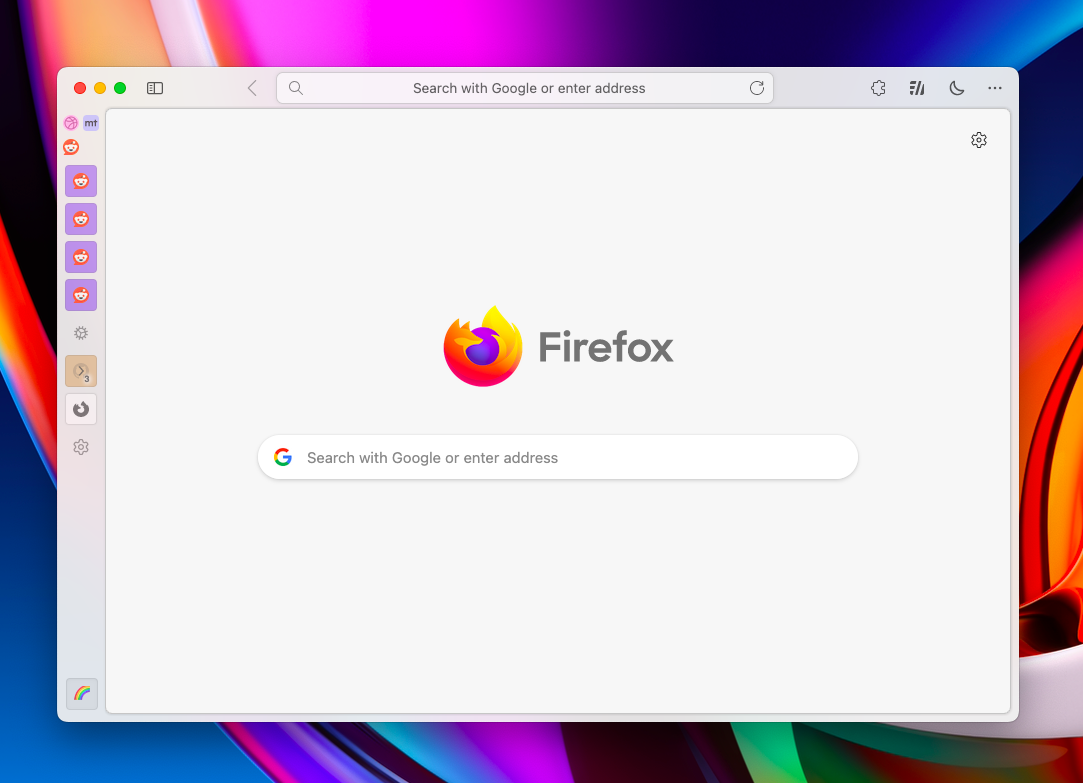Open the pinned 'mt' site icon
The width and height of the screenshot is (1083, 783).
pyautogui.click(x=91, y=123)
